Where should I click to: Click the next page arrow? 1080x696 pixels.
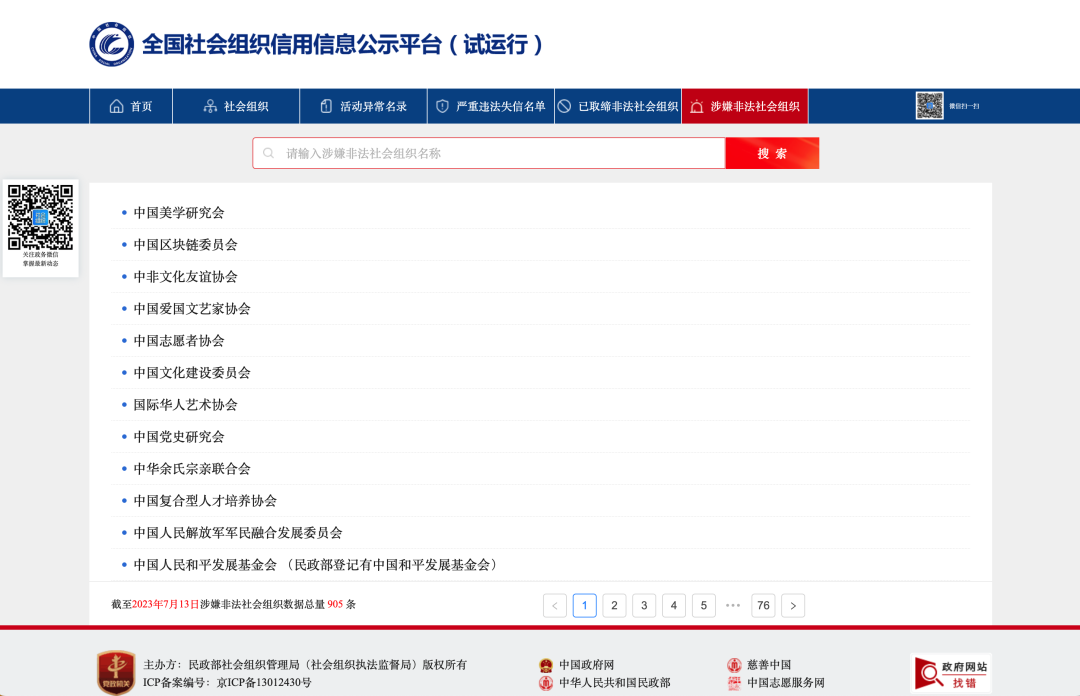pos(793,605)
